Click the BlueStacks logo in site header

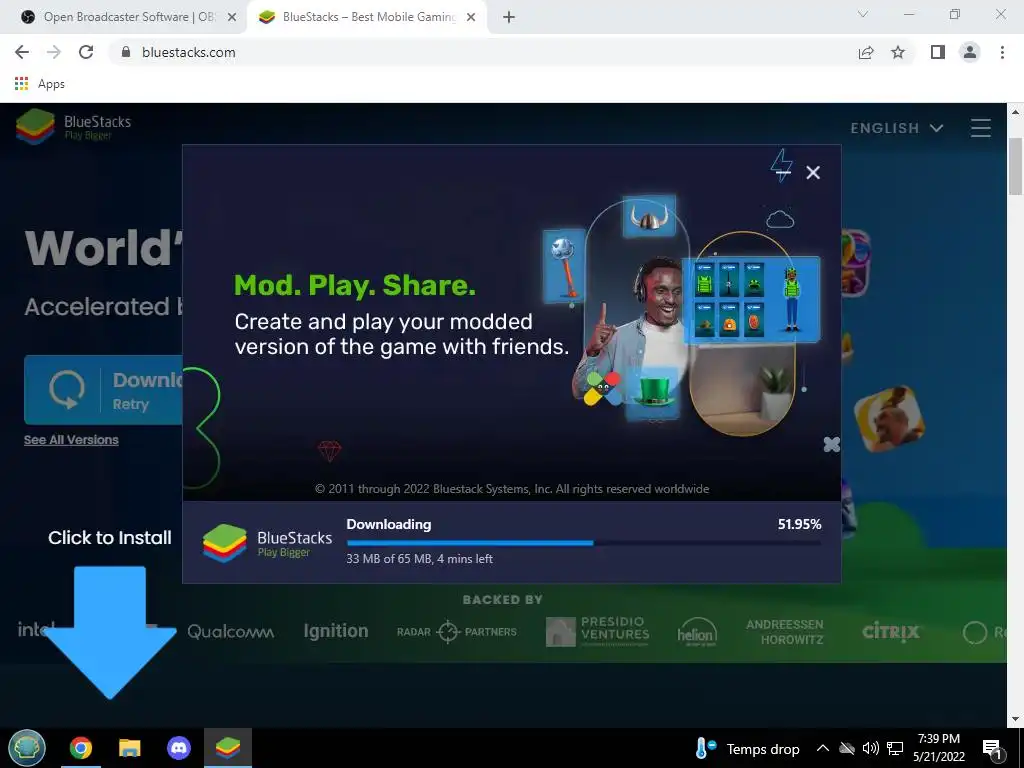point(74,127)
